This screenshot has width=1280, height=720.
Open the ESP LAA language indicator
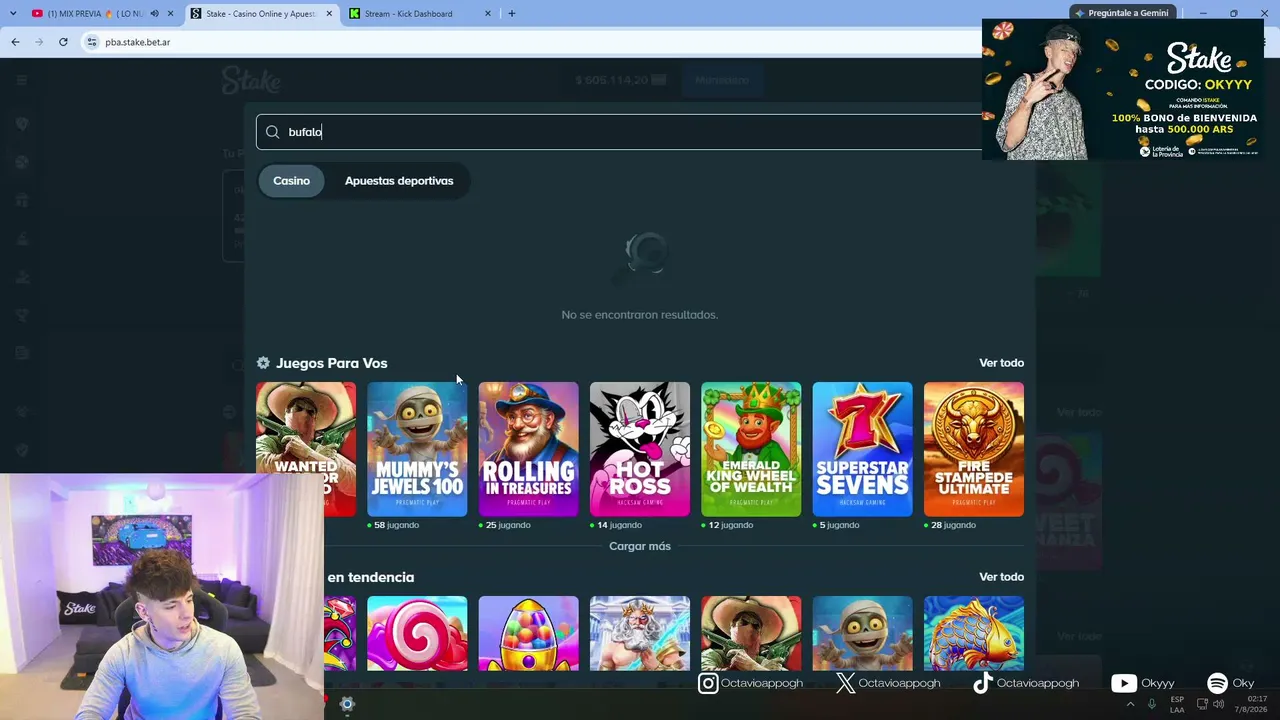(x=1177, y=704)
